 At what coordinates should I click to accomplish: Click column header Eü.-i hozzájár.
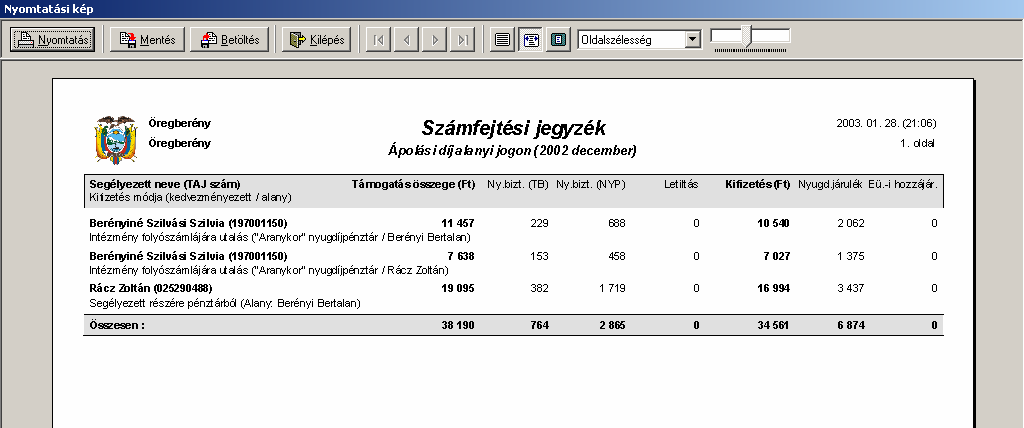coord(903,184)
